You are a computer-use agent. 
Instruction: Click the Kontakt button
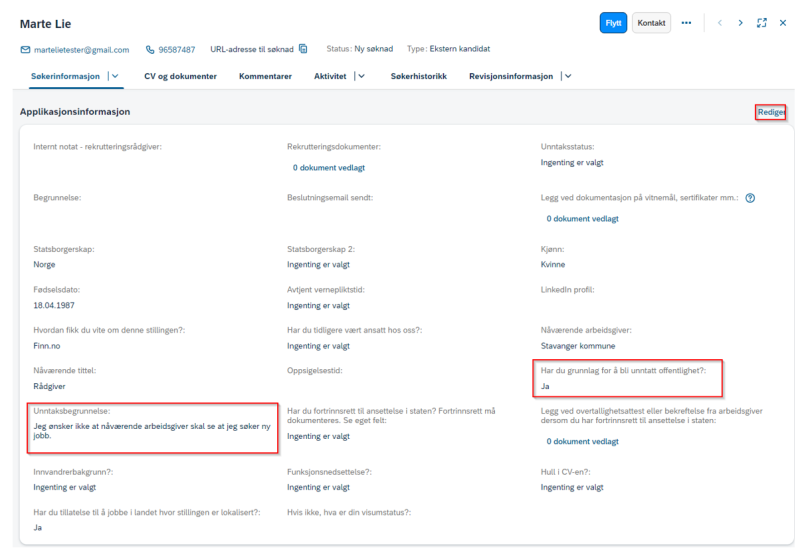[x=652, y=23]
